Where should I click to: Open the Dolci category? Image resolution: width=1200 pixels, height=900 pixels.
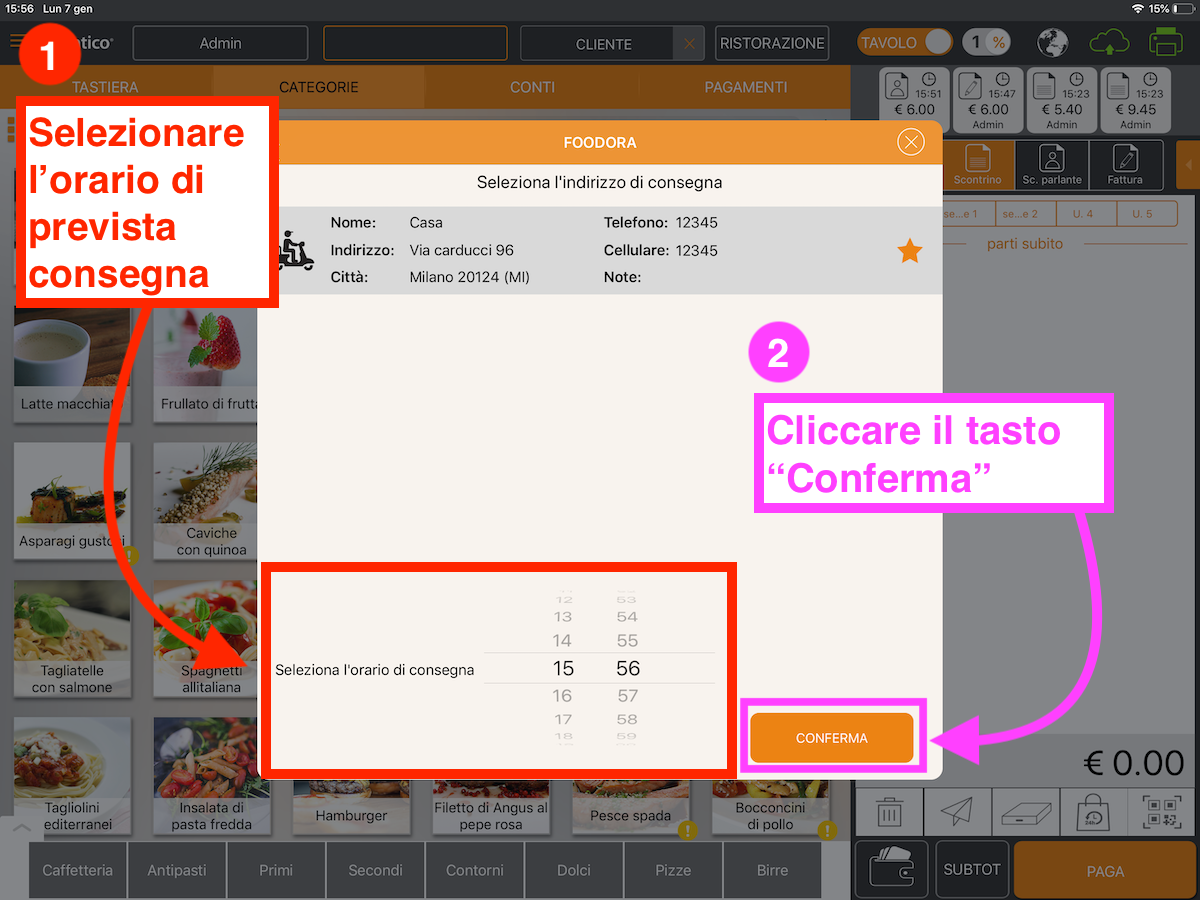coord(574,870)
